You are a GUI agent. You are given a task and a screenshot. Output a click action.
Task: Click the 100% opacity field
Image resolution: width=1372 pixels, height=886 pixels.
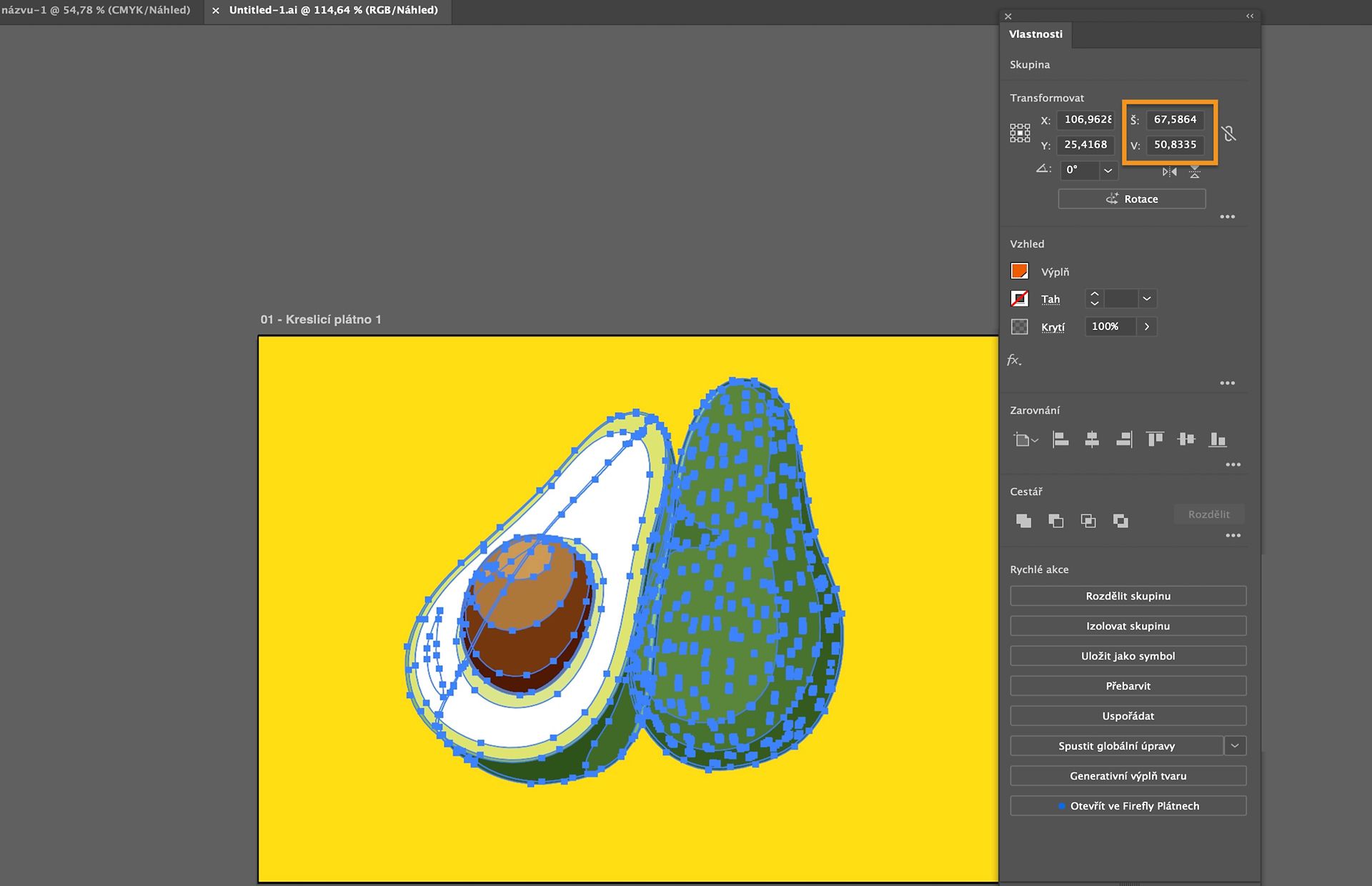[x=1110, y=327]
